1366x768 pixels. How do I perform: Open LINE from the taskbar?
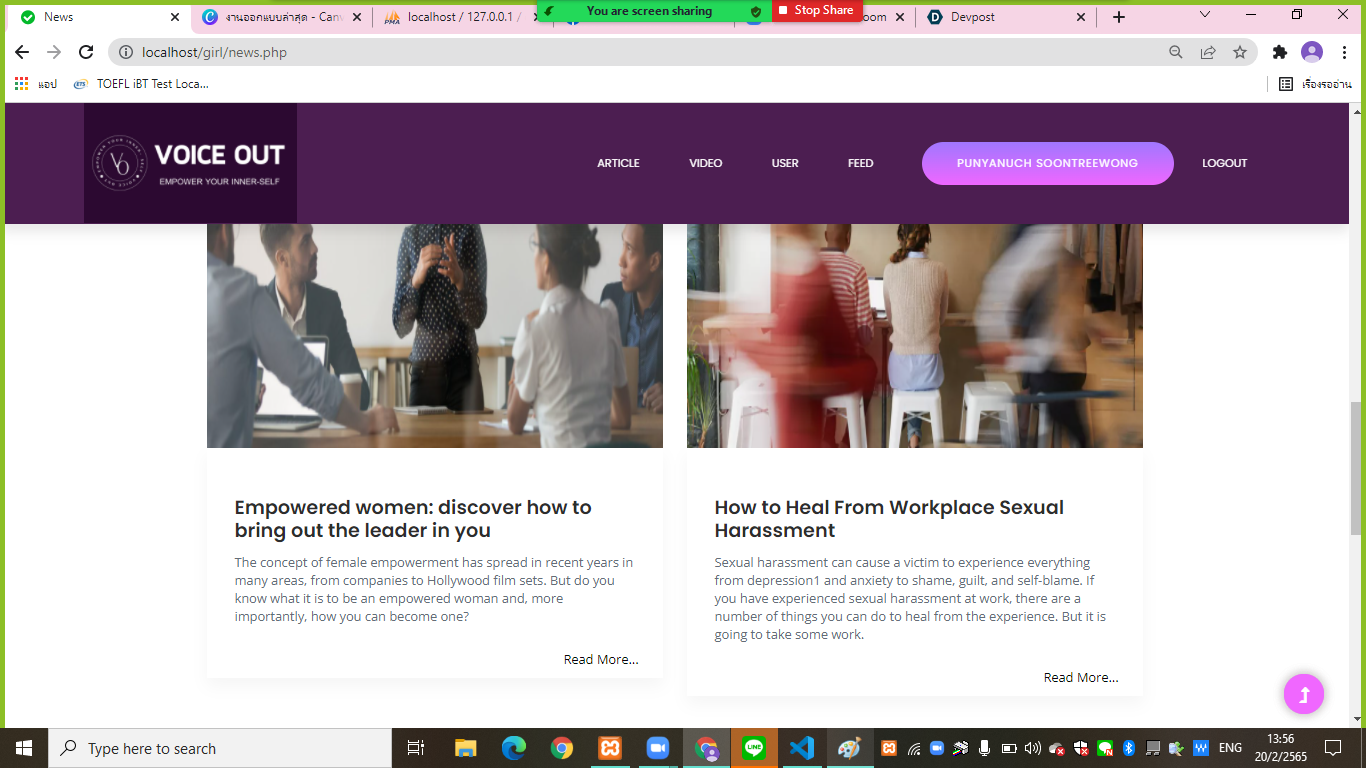[754, 747]
